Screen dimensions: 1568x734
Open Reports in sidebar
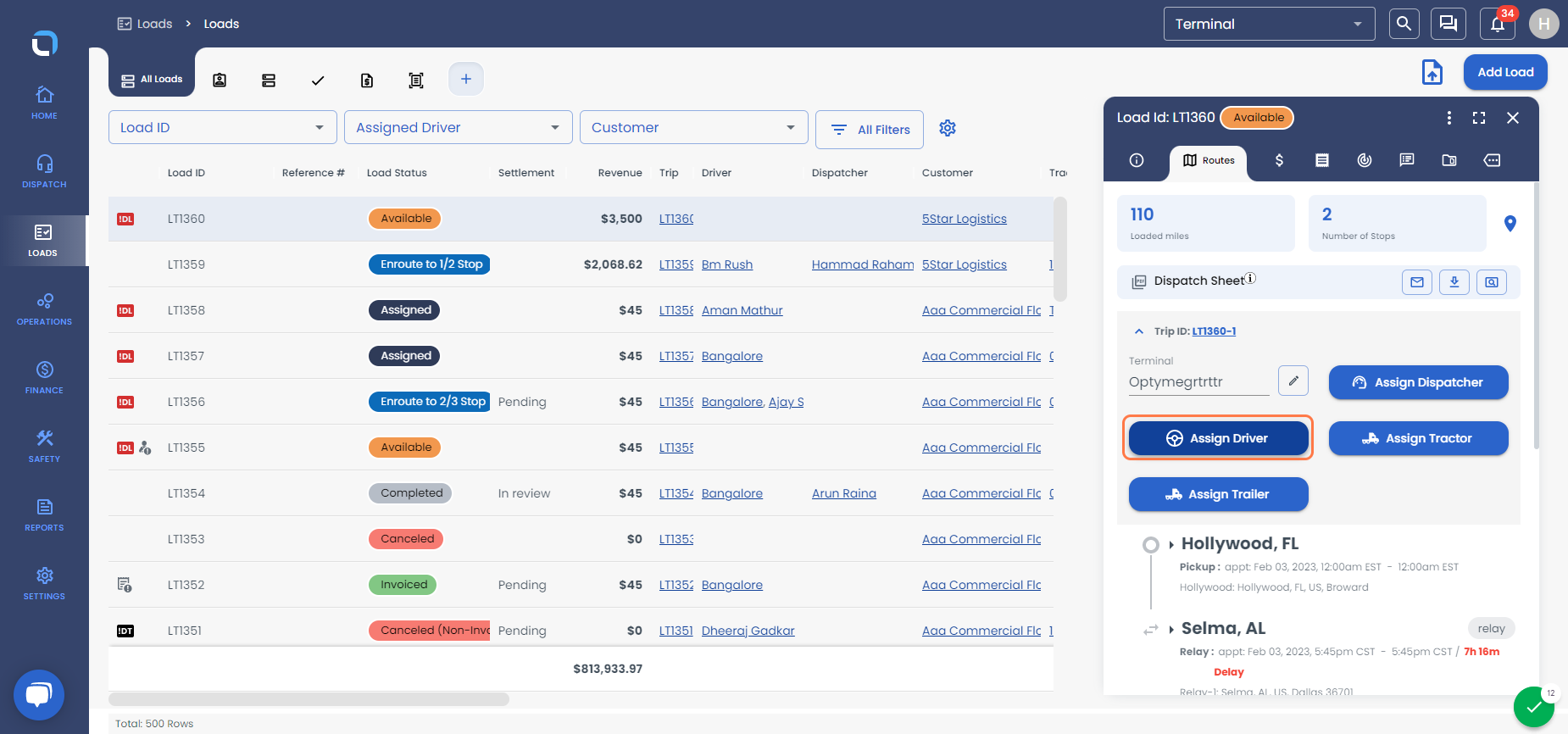[44, 514]
